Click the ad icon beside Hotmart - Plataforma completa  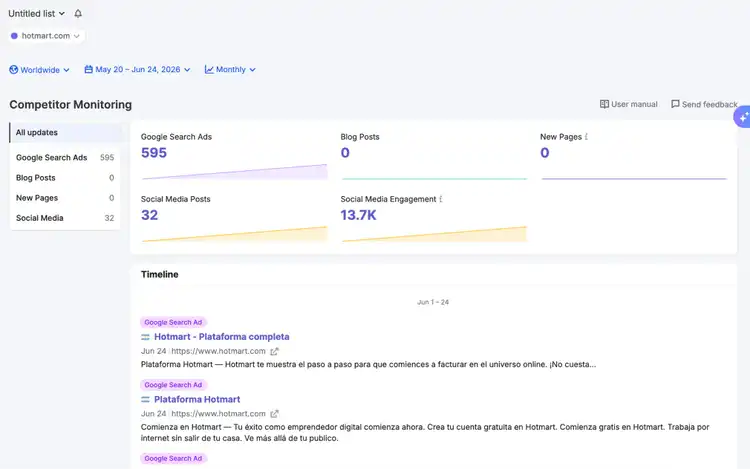(x=145, y=337)
